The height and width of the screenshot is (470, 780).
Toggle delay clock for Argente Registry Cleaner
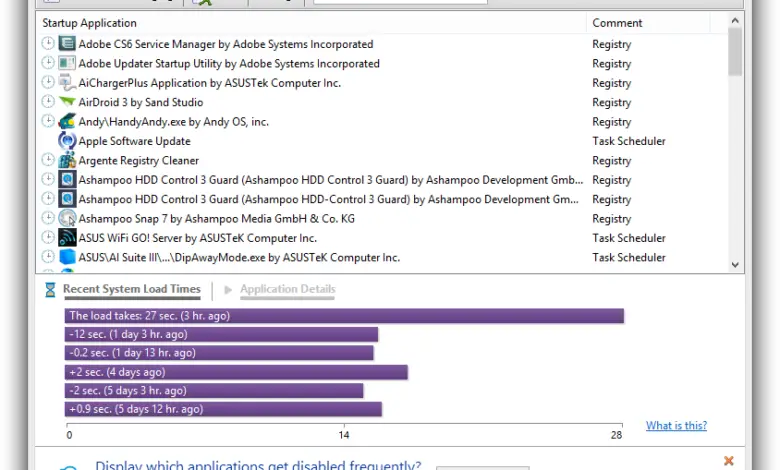coord(48,160)
